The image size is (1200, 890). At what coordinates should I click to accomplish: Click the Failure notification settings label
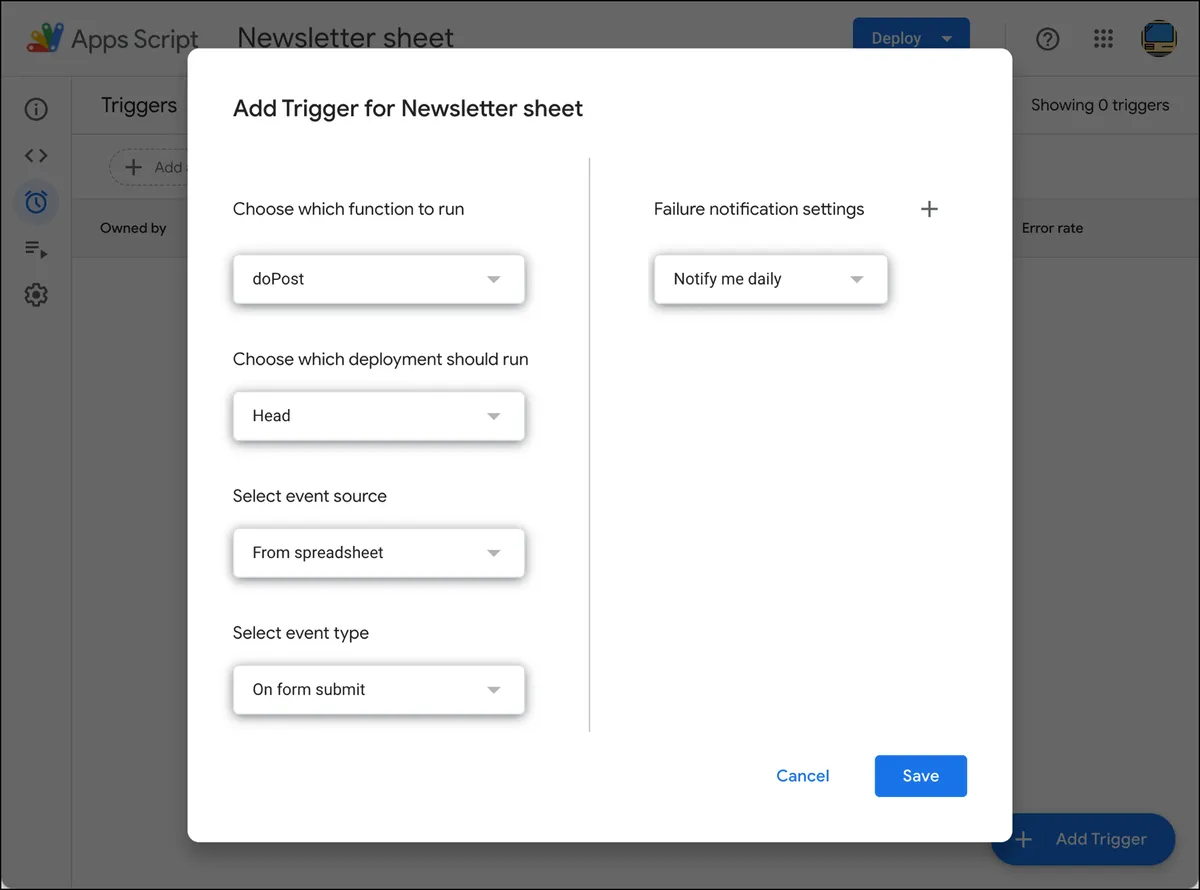coord(759,209)
